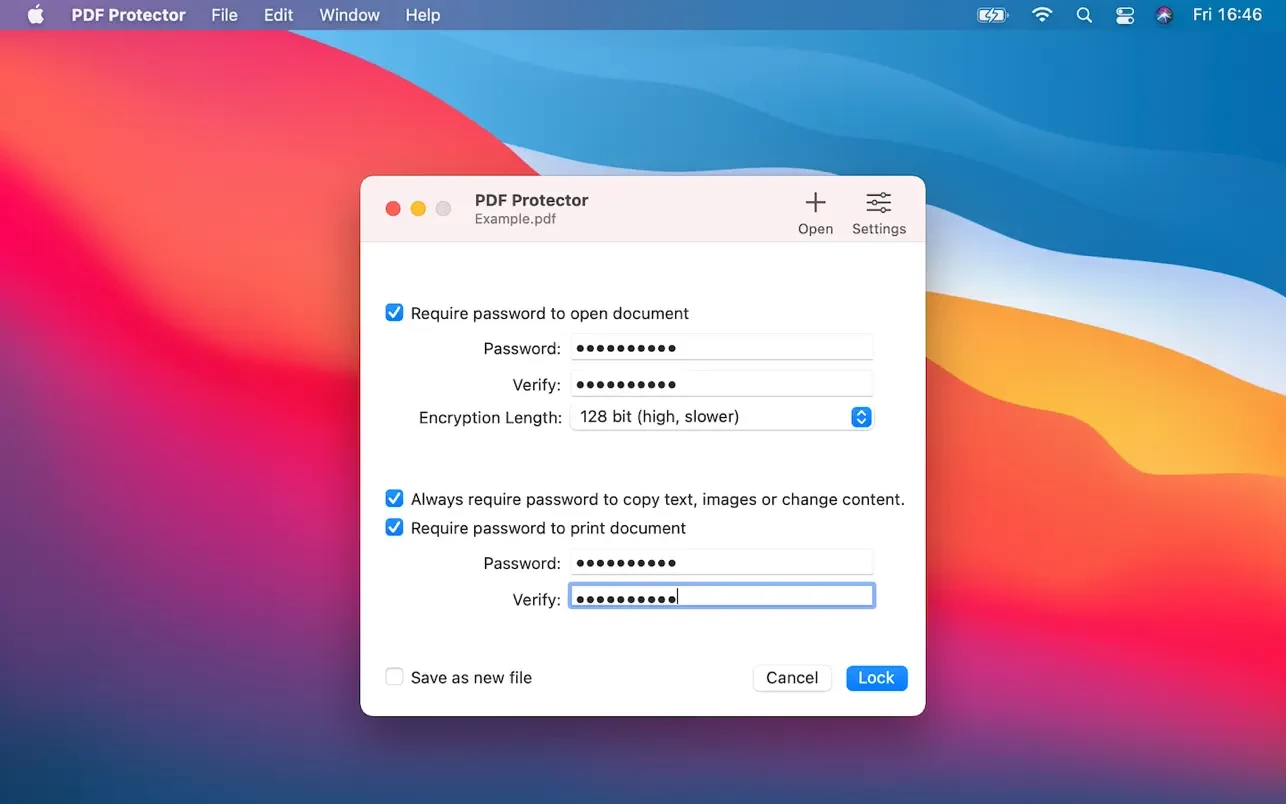
Task: Click the battery charging icon
Action: click(992, 15)
